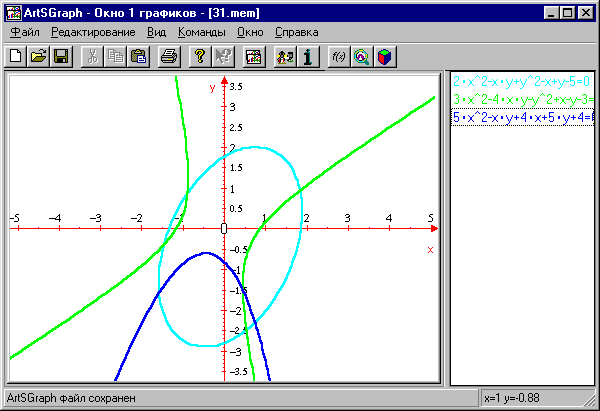Screen dimensions: 600x411
Task: Click the picture icon right of context help
Action: pos(253,56)
